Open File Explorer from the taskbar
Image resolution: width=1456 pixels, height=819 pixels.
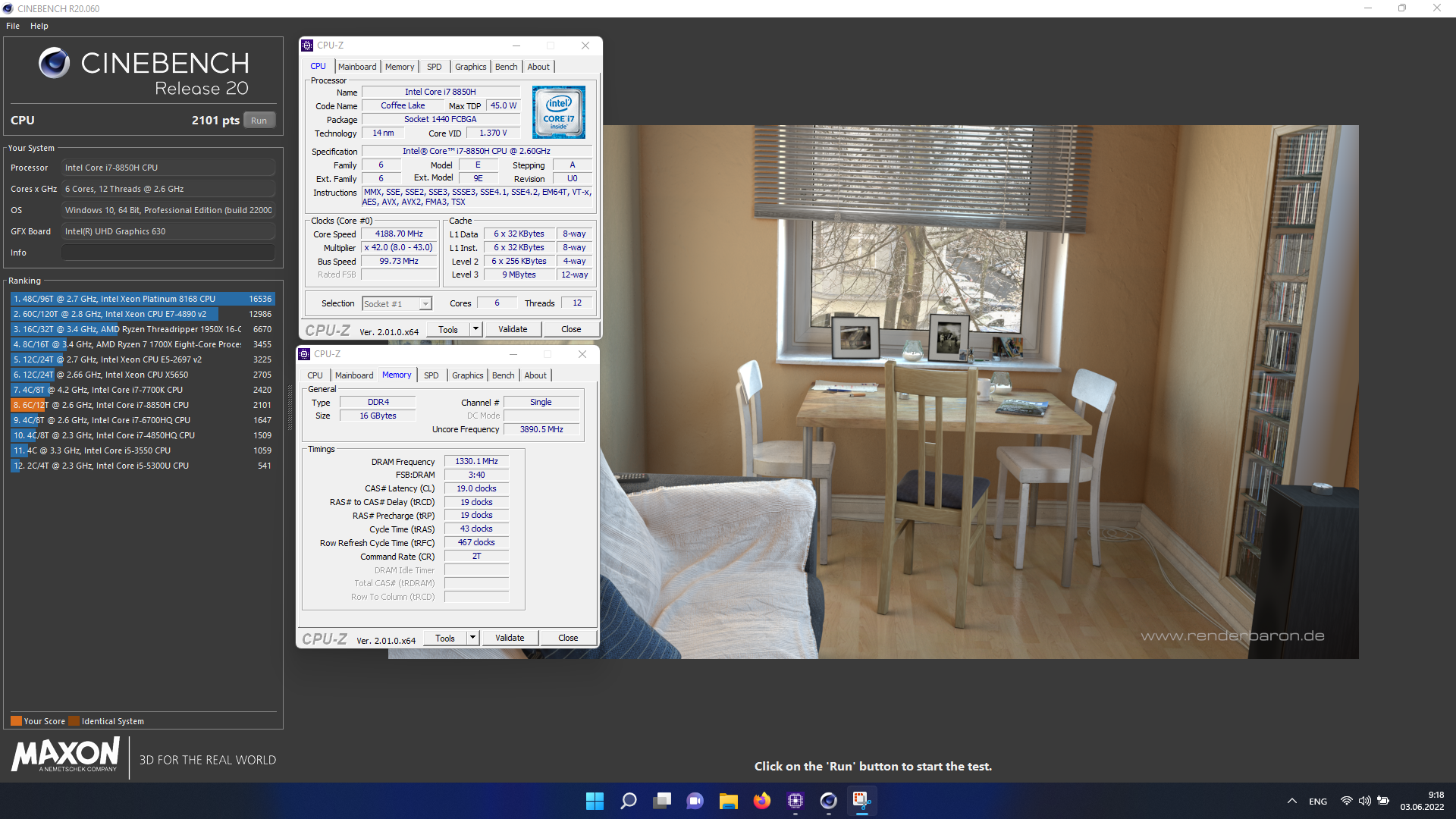[x=729, y=801]
